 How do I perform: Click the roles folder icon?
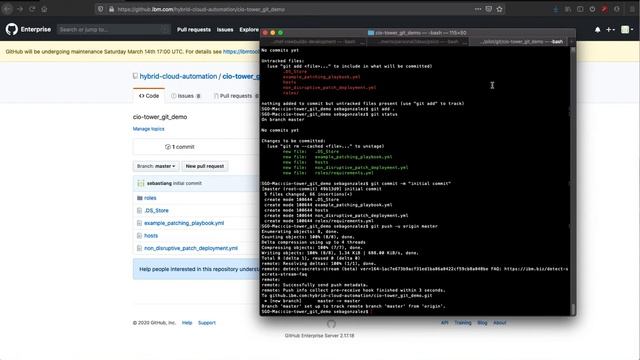pos(140,198)
